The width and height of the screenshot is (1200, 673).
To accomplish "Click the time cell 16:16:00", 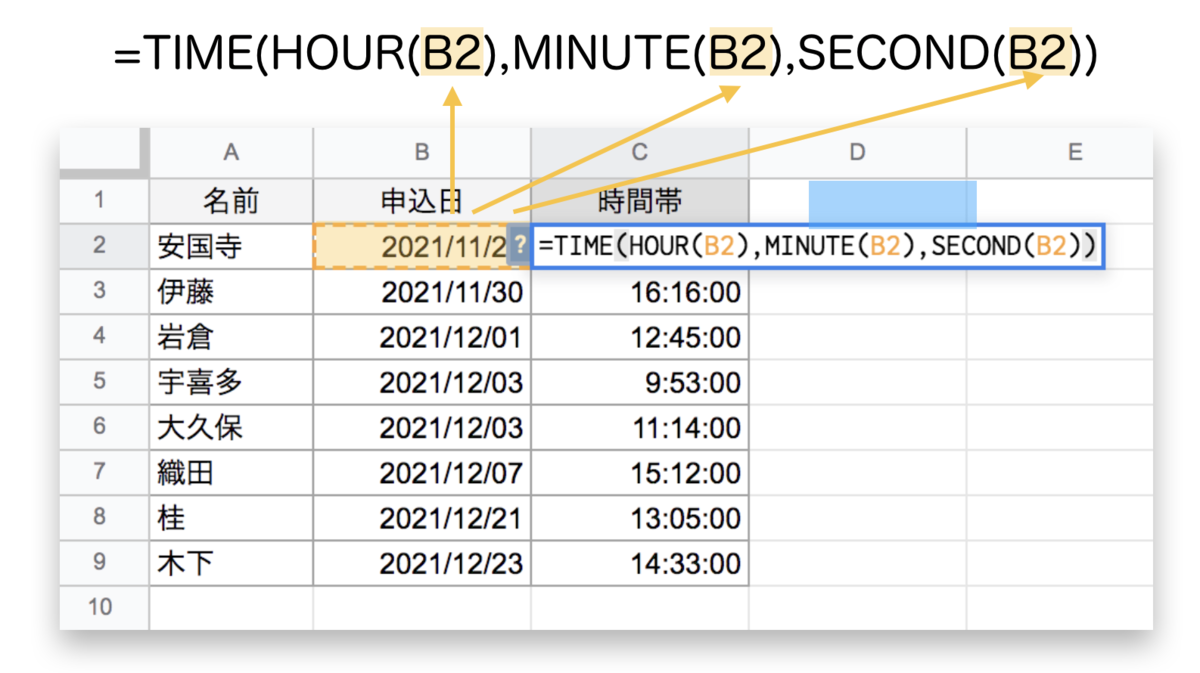I will [640, 292].
